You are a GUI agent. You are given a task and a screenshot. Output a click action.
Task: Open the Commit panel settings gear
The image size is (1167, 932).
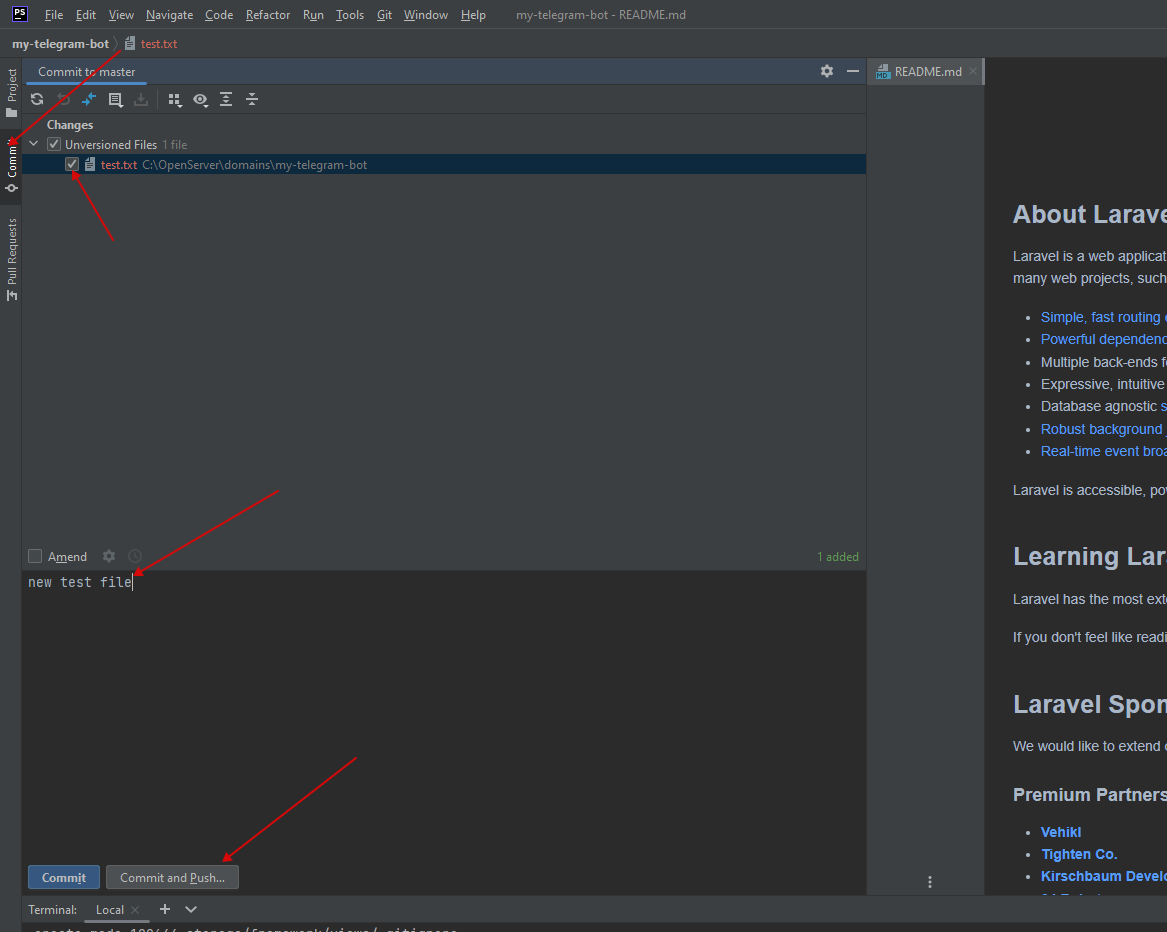coord(827,71)
